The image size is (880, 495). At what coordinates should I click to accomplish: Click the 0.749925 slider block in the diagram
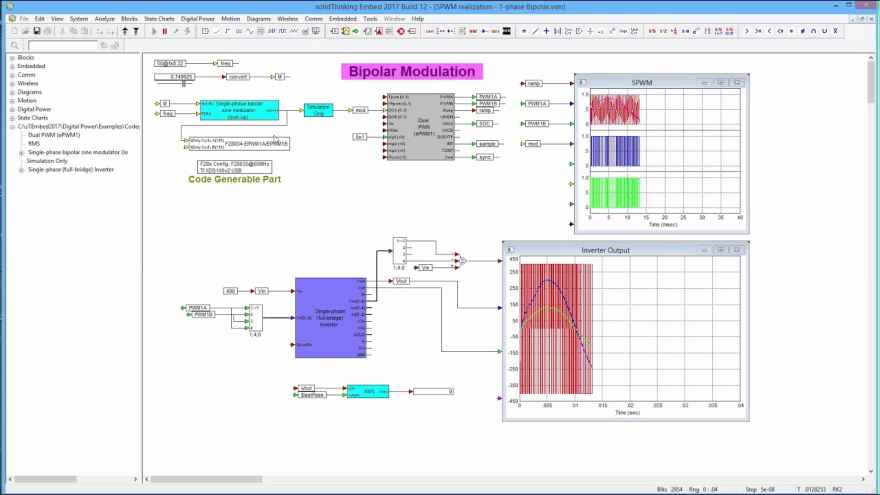[182, 76]
